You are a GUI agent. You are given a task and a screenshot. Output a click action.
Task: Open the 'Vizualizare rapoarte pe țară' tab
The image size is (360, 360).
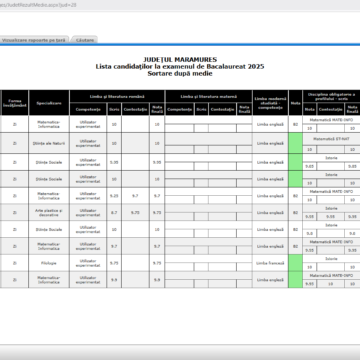[34, 40]
